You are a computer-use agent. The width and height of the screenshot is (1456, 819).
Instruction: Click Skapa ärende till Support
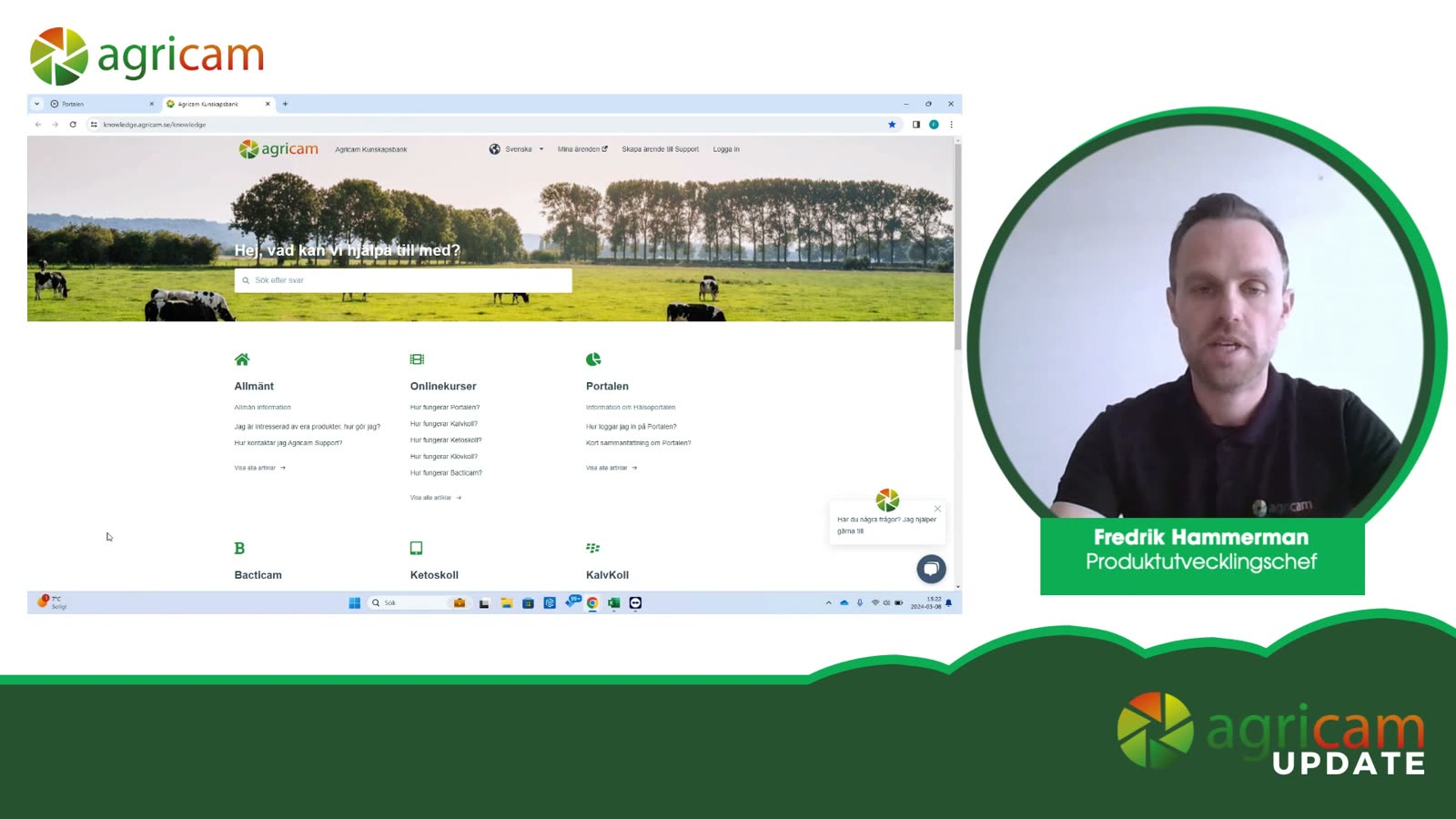coord(661,149)
